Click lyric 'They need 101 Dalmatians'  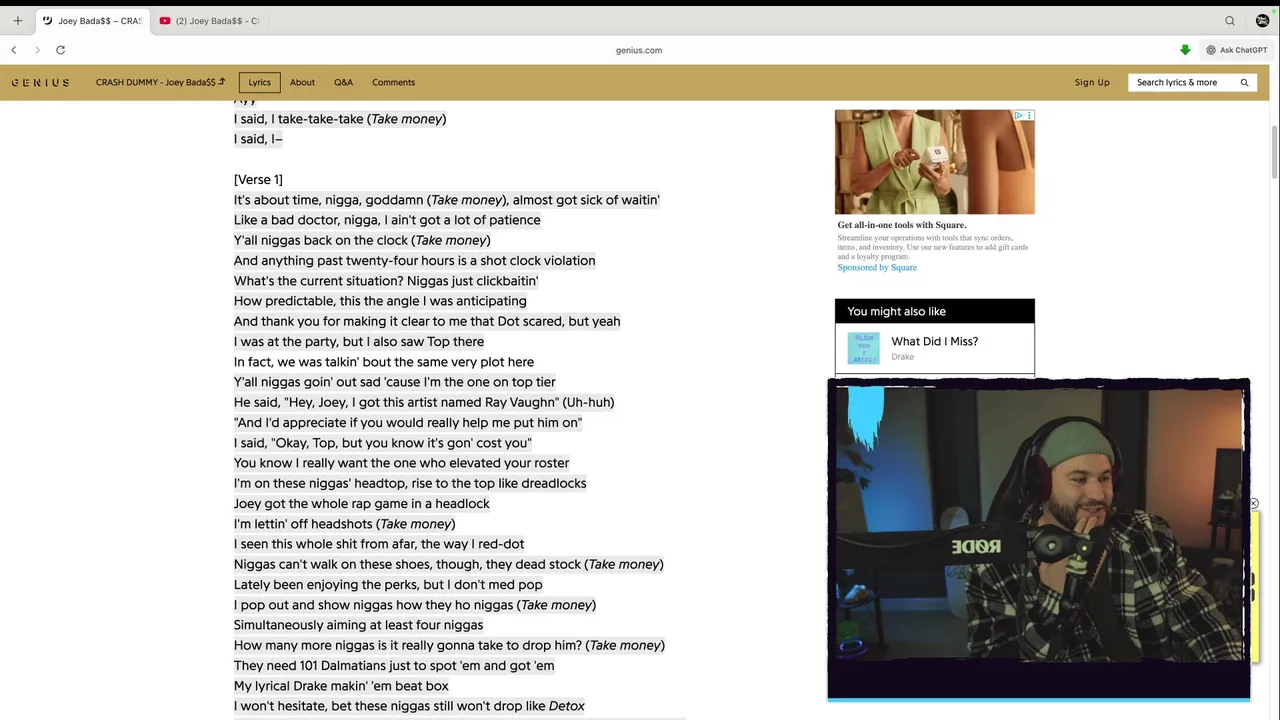(x=394, y=665)
